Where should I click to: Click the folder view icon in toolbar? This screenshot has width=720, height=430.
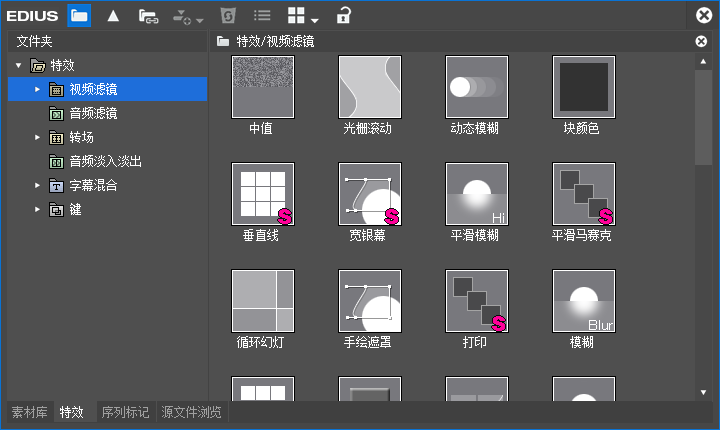point(79,15)
